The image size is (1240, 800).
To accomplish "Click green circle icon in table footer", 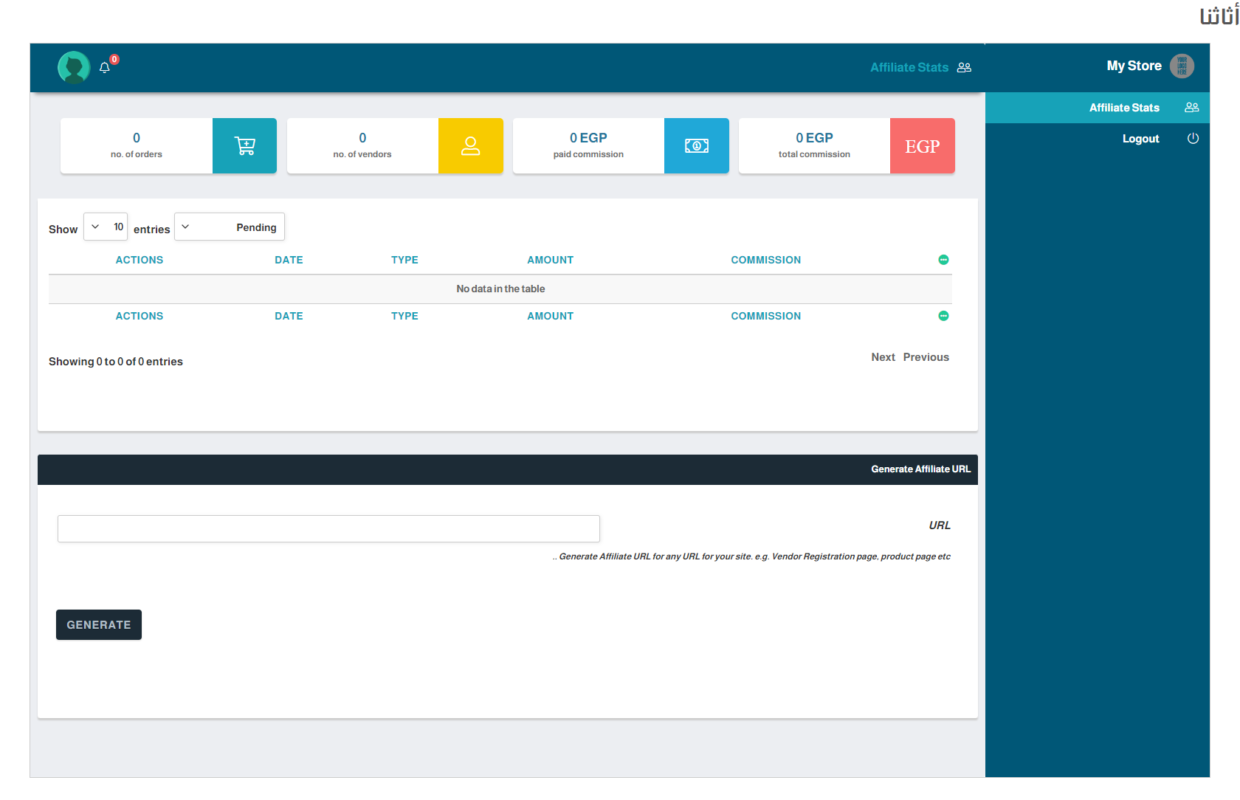I will (x=943, y=316).
